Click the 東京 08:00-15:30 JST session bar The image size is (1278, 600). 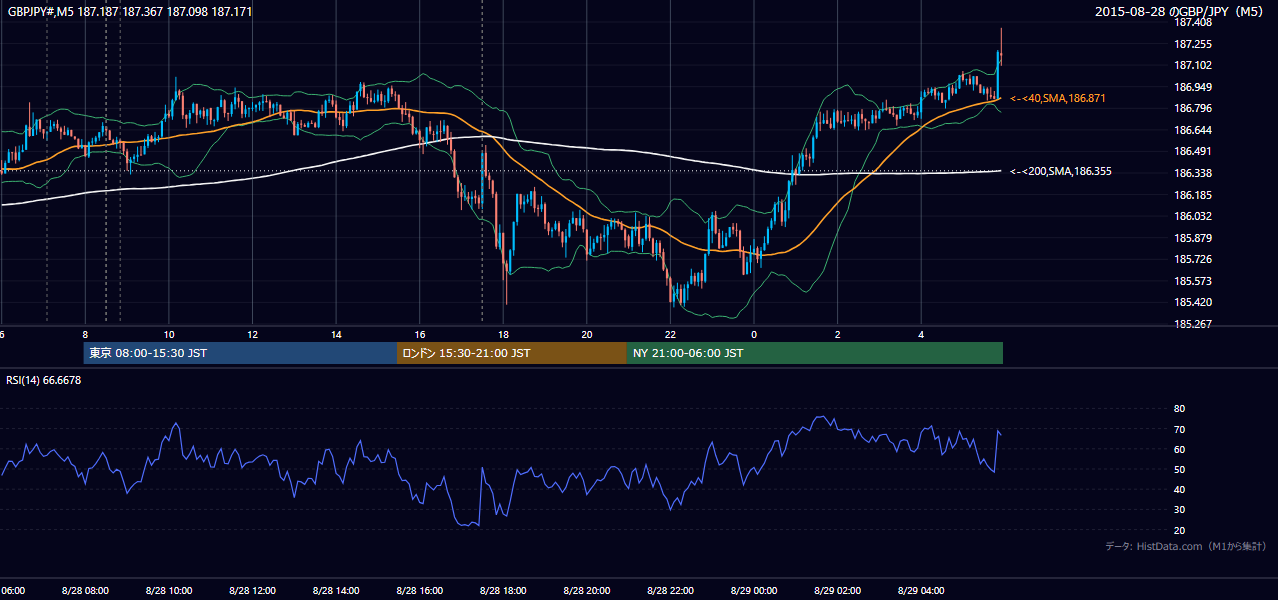point(240,353)
